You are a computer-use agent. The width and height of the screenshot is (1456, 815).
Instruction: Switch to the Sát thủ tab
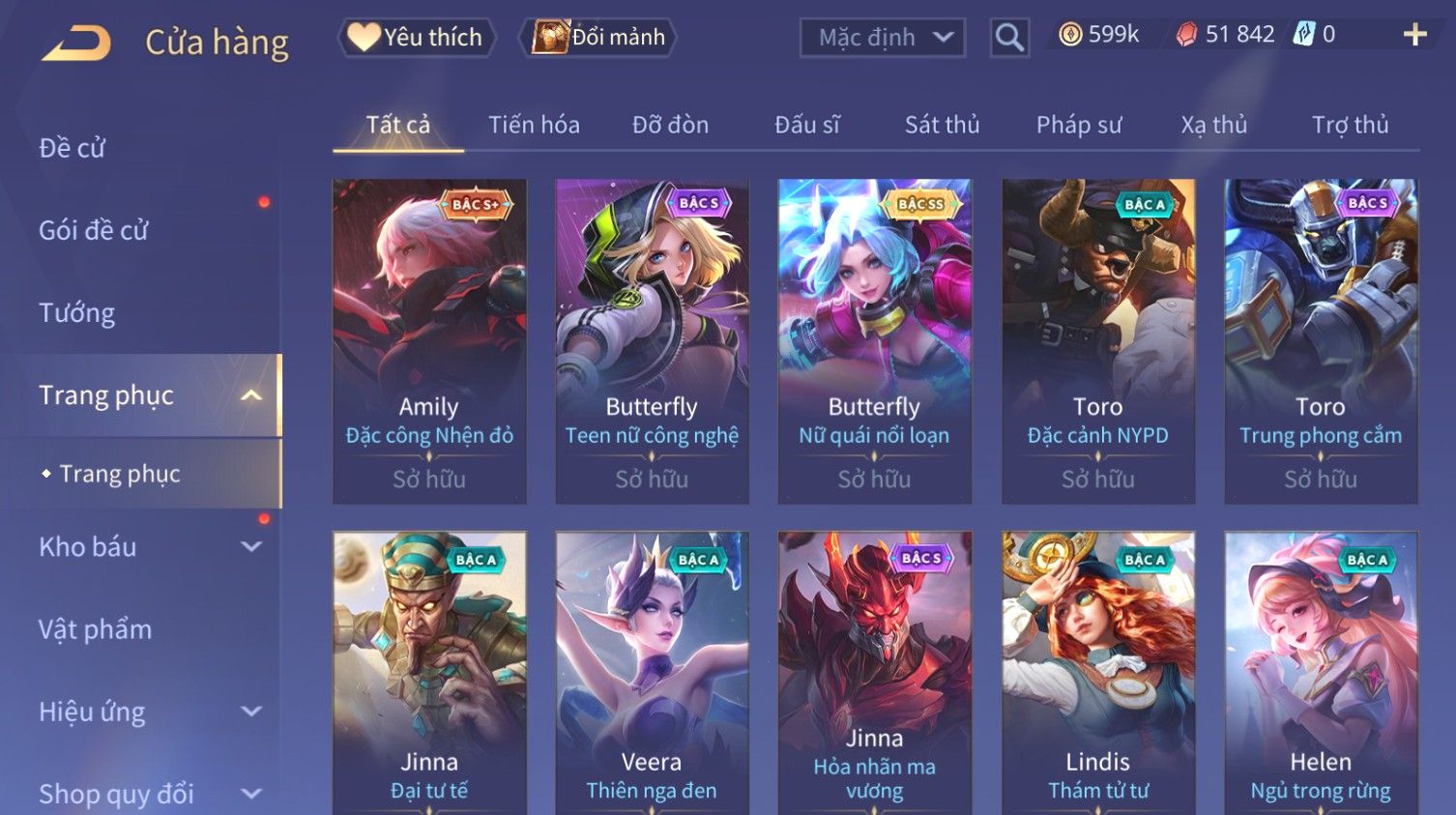pyautogui.click(x=942, y=125)
